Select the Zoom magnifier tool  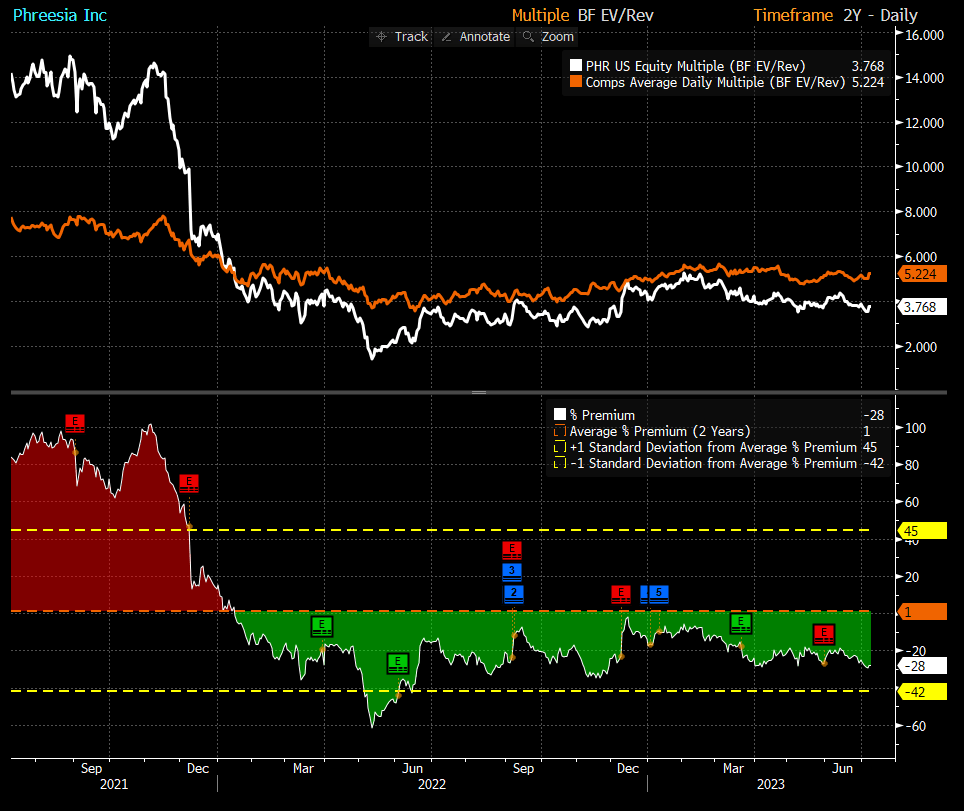(x=547, y=37)
